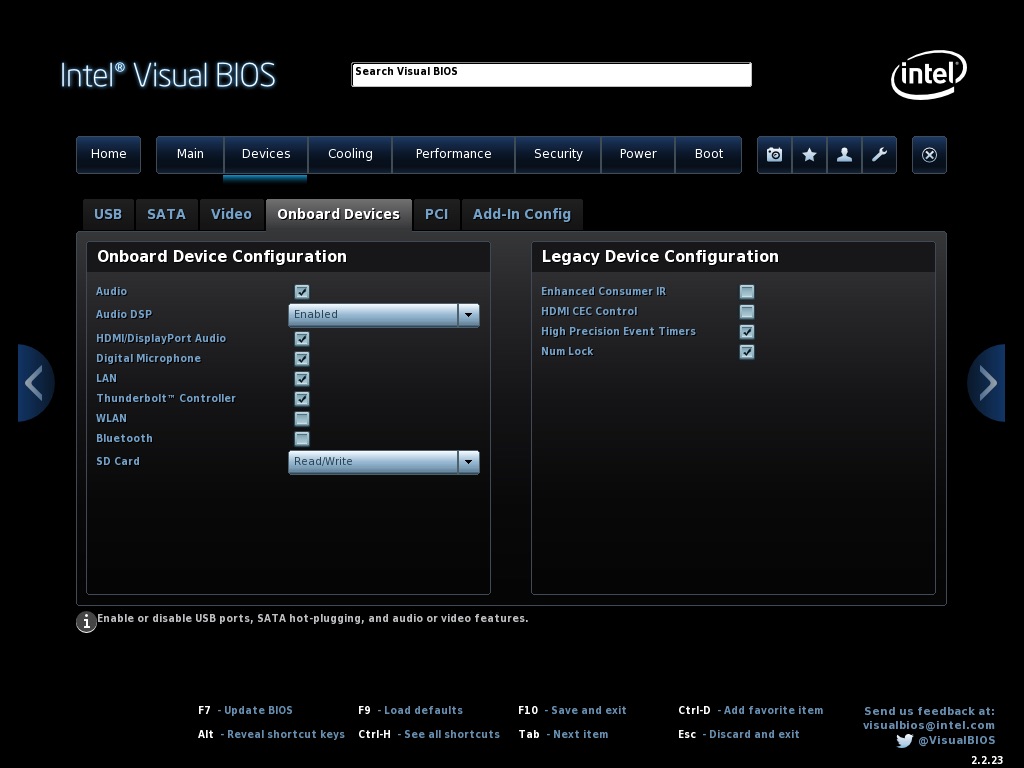Image resolution: width=1024 pixels, height=768 pixels.
Task: Click Next item link
Action: click(581, 735)
